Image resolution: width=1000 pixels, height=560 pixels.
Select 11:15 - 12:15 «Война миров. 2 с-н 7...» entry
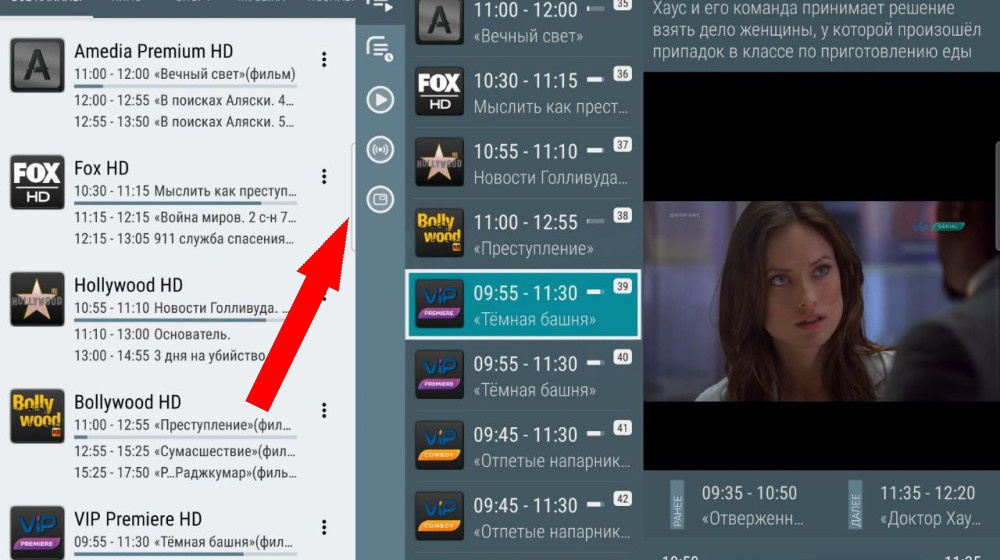point(185,217)
